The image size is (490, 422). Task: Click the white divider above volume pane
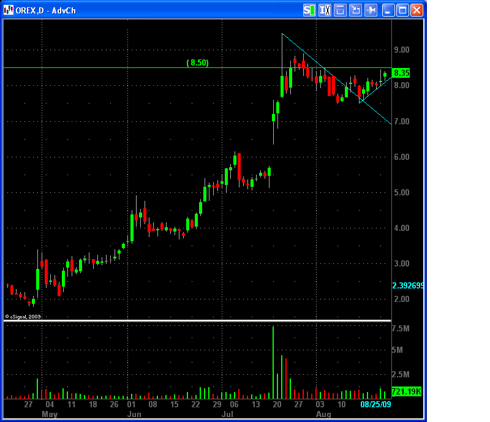(197, 321)
